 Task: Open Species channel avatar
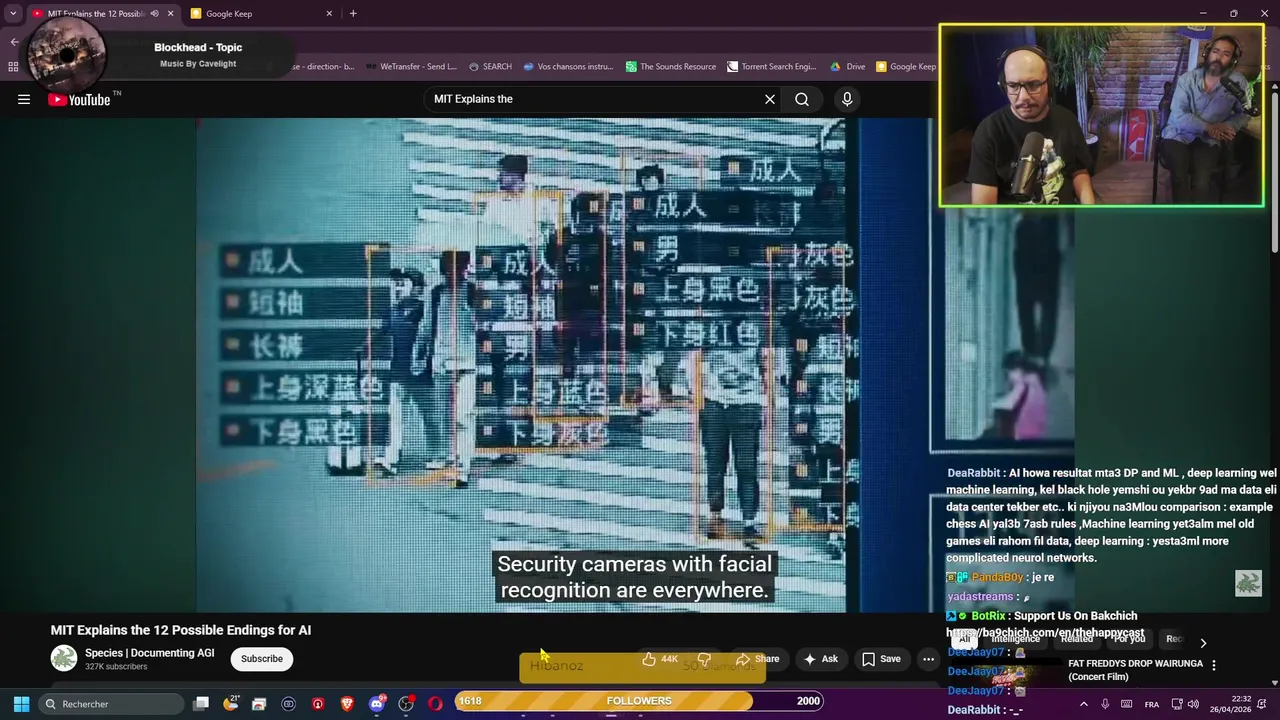pos(64,658)
